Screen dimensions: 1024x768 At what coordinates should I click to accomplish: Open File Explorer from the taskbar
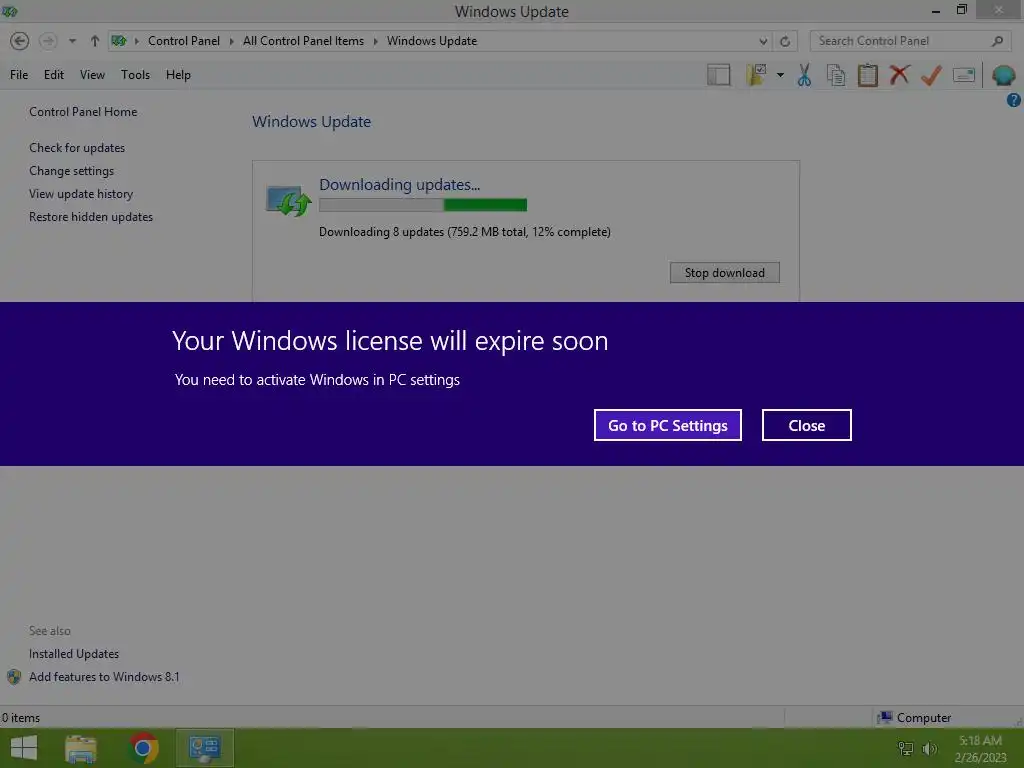click(81, 748)
